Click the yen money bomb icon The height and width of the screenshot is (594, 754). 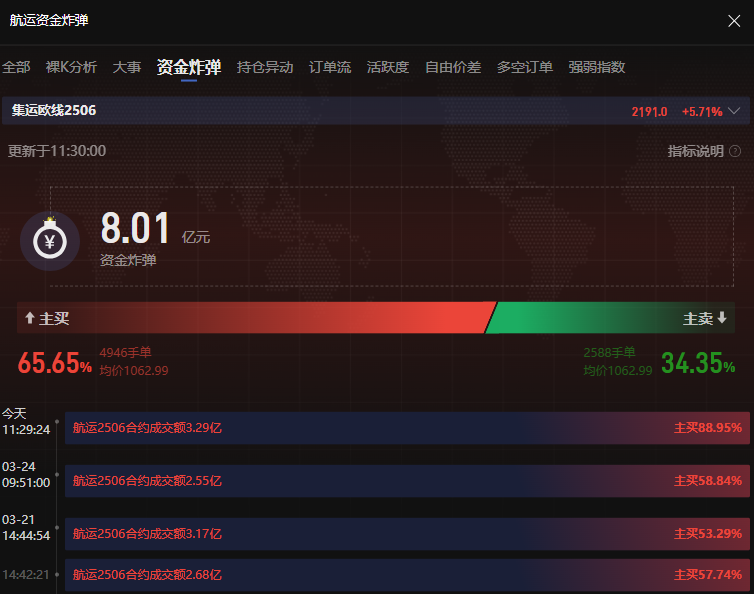pos(50,240)
